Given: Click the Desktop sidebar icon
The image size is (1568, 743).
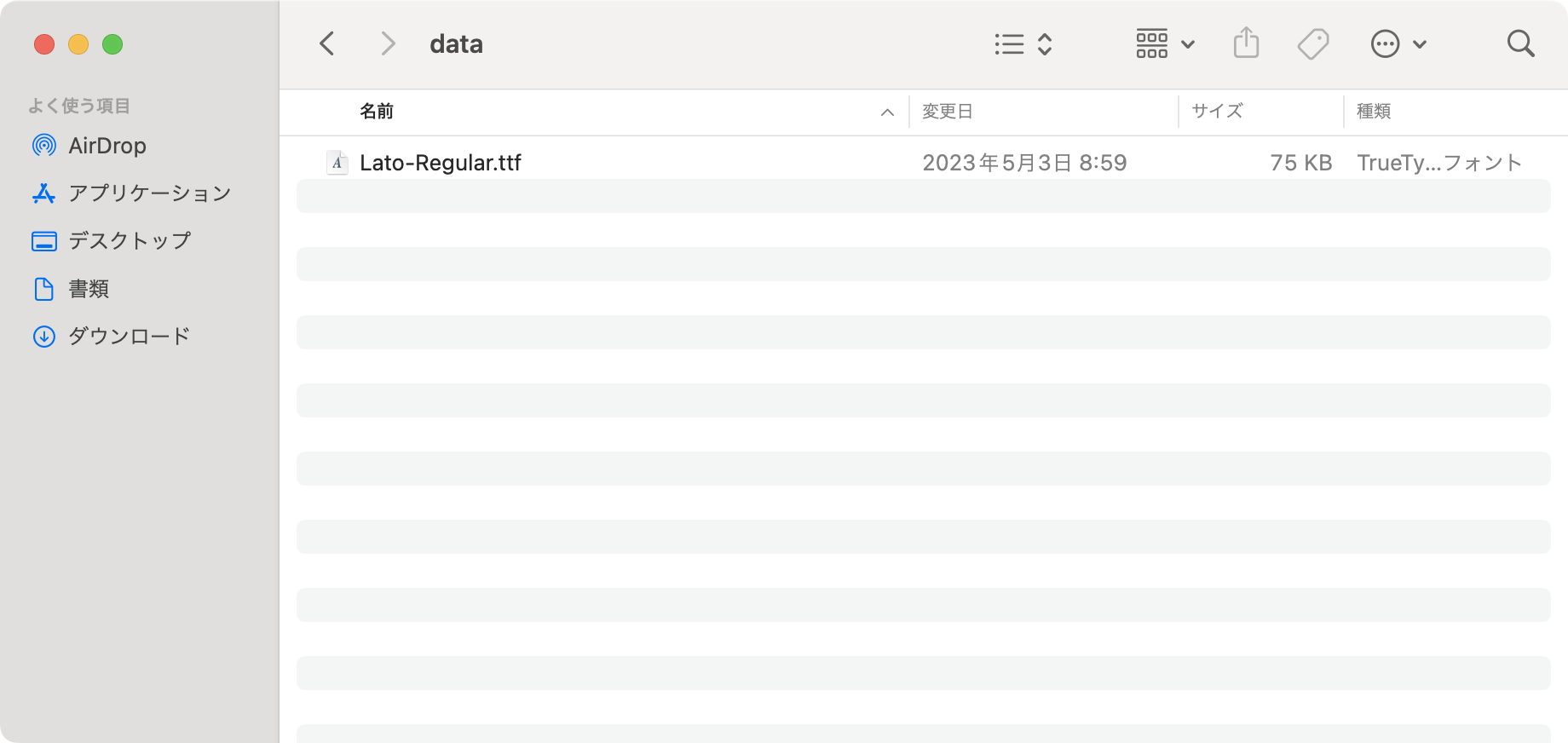Looking at the screenshot, I should pyautogui.click(x=44, y=241).
